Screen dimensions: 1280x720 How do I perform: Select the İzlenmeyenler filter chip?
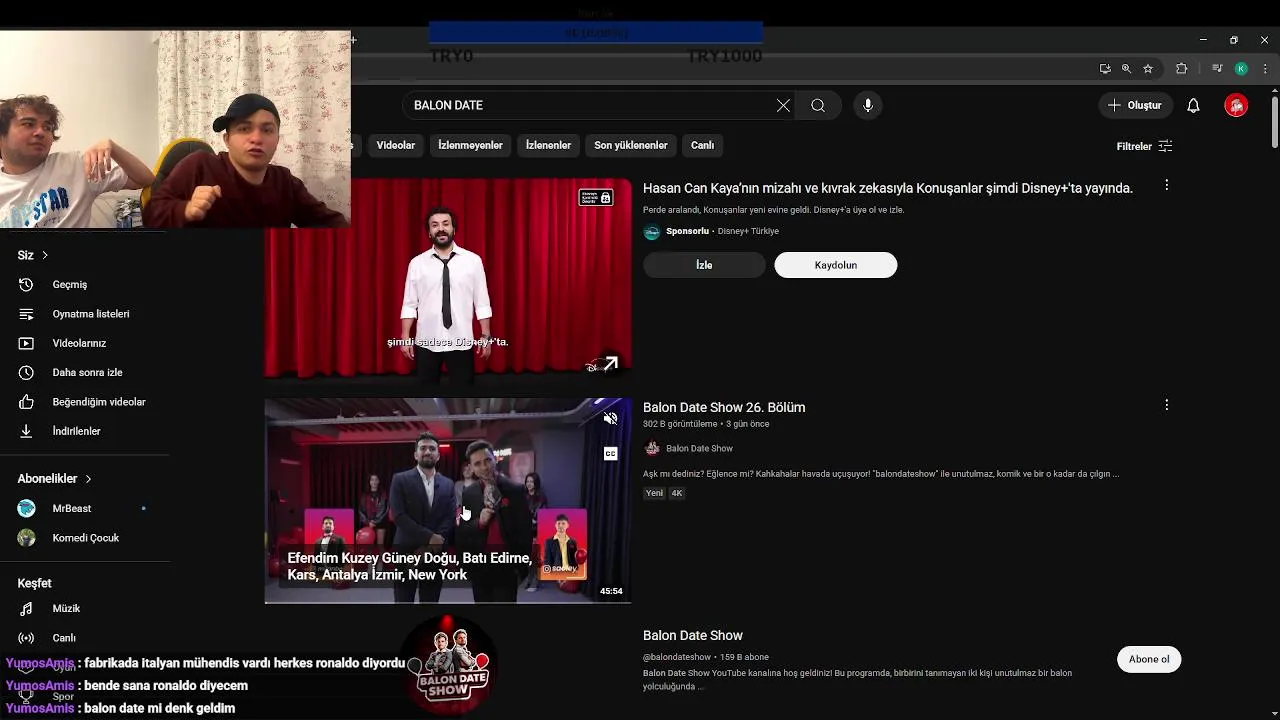470,145
